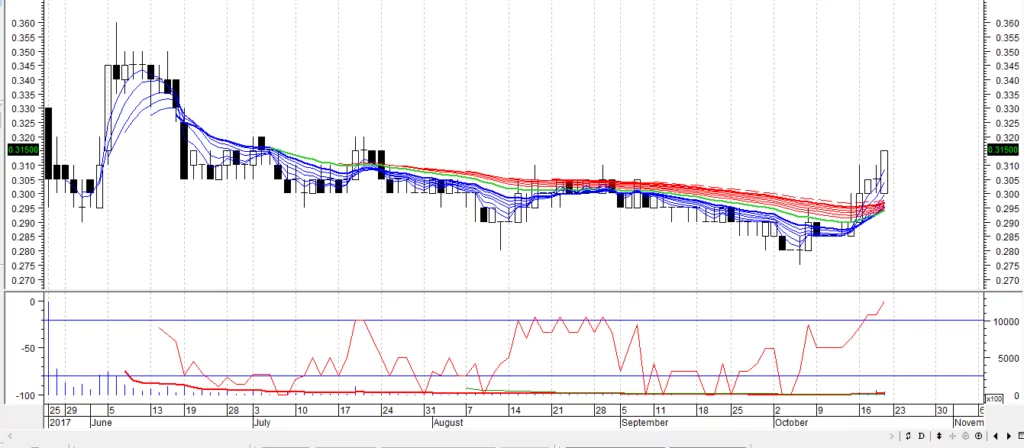Click the 2017 year label on date axis
This screenshot has height=448, width=1024.
(x=60, y=423)
